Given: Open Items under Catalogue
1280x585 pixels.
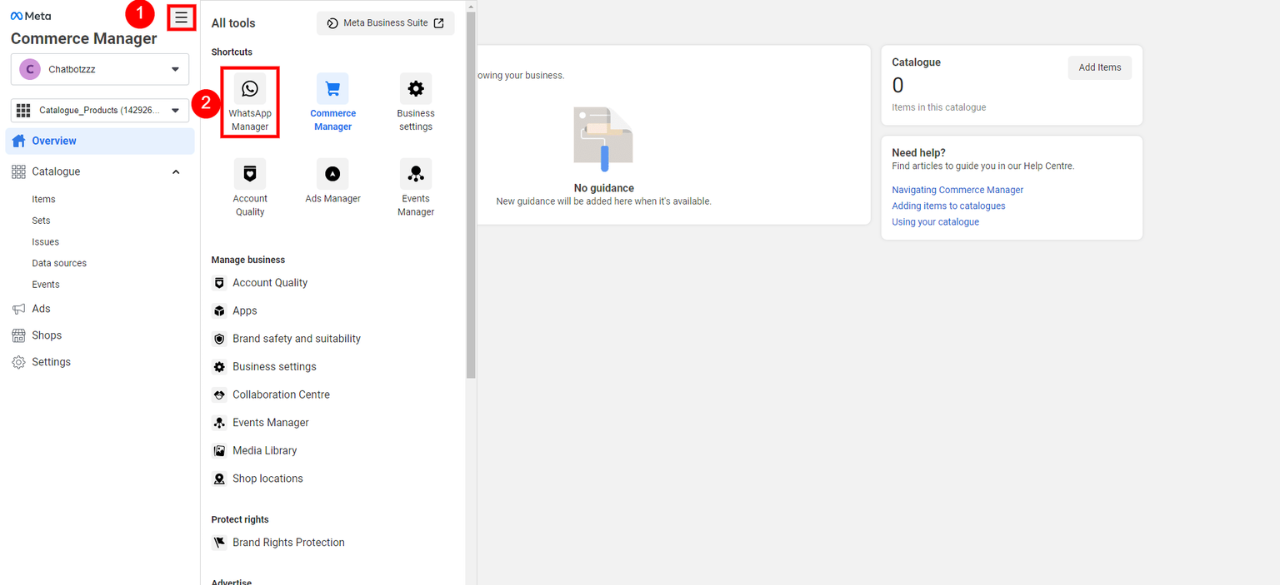Looking at the screenshot, I should coord(44,200).
